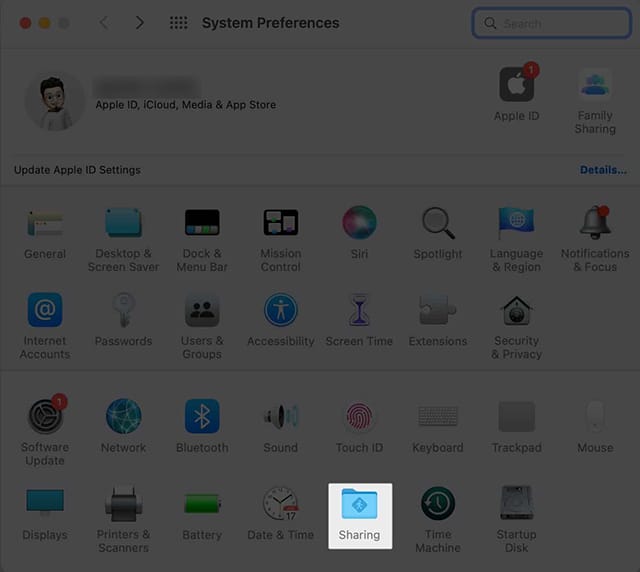
Task: Click the Details... link
Action: pos(603,170)
